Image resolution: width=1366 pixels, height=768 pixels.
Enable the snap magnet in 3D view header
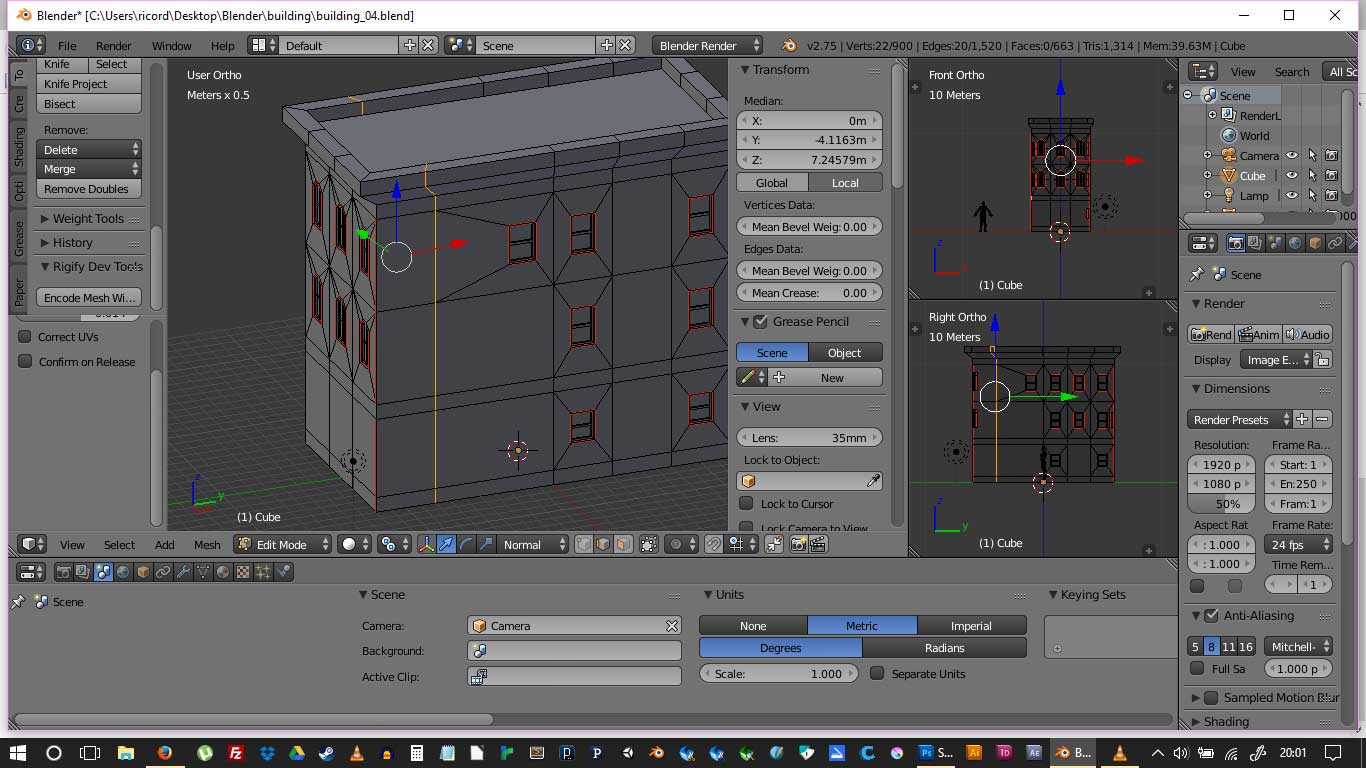coord(713,544)
